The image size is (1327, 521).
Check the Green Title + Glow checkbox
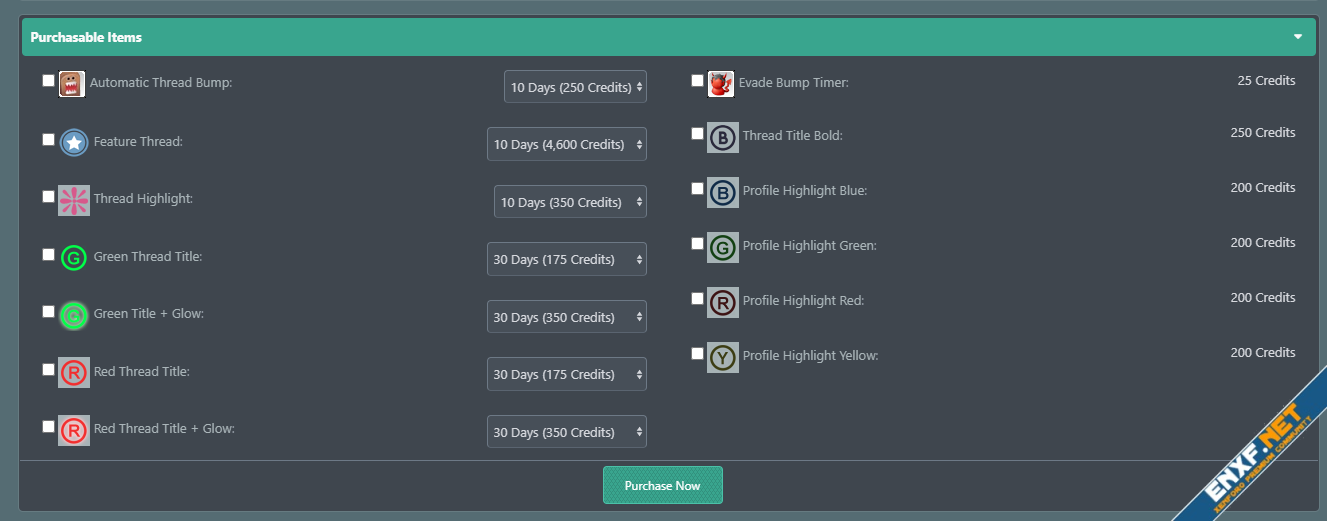click(49, 312)
